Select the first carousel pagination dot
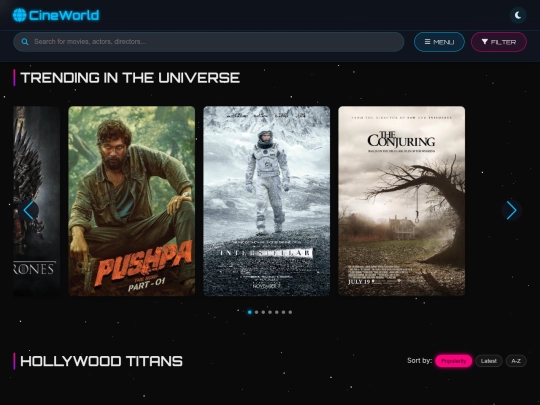The width and height of the screenshot is (540, 405). pyautogui.click(x=250, y=312)
